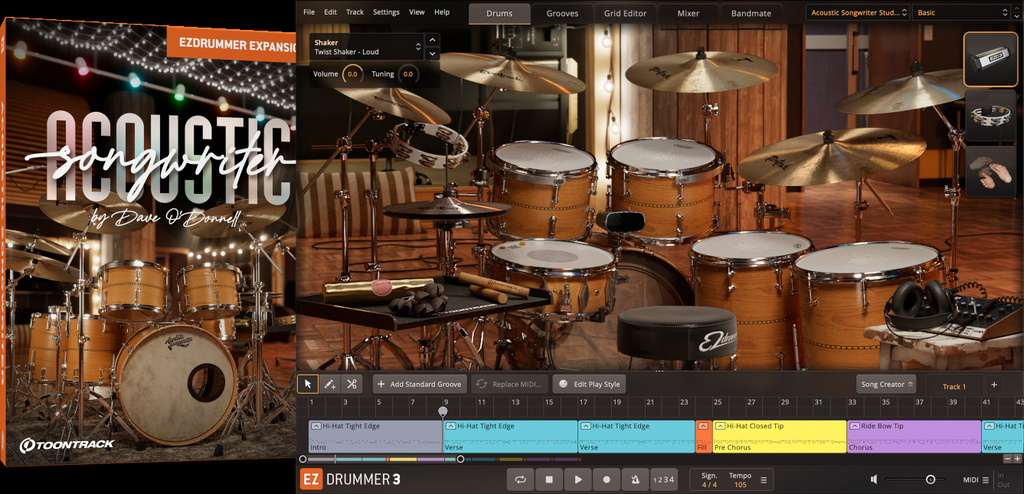This screenshot has width=1024, height=494.
Task: Select the pencil draw tool
Action: point(330,384)
